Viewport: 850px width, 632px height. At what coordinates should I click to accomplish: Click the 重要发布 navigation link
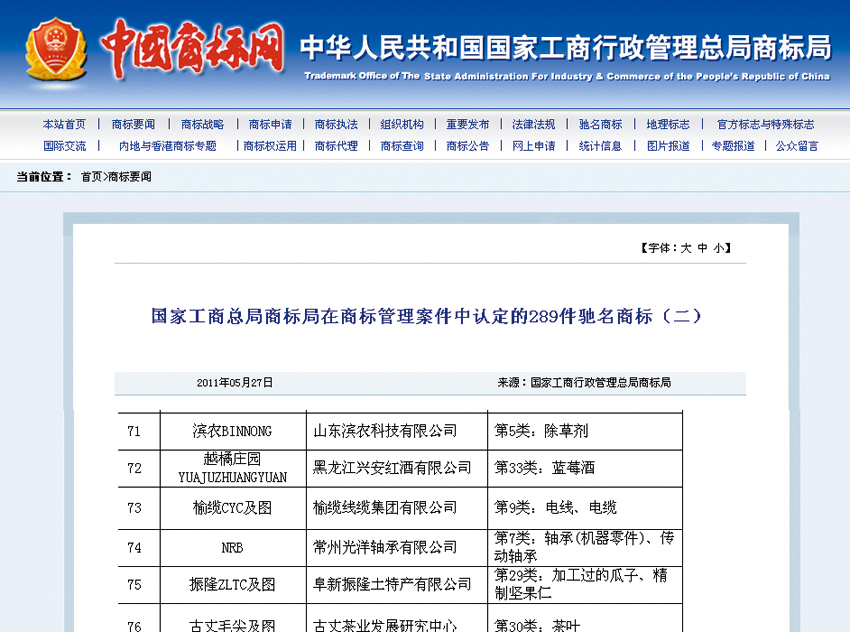[x=468, y=124]
